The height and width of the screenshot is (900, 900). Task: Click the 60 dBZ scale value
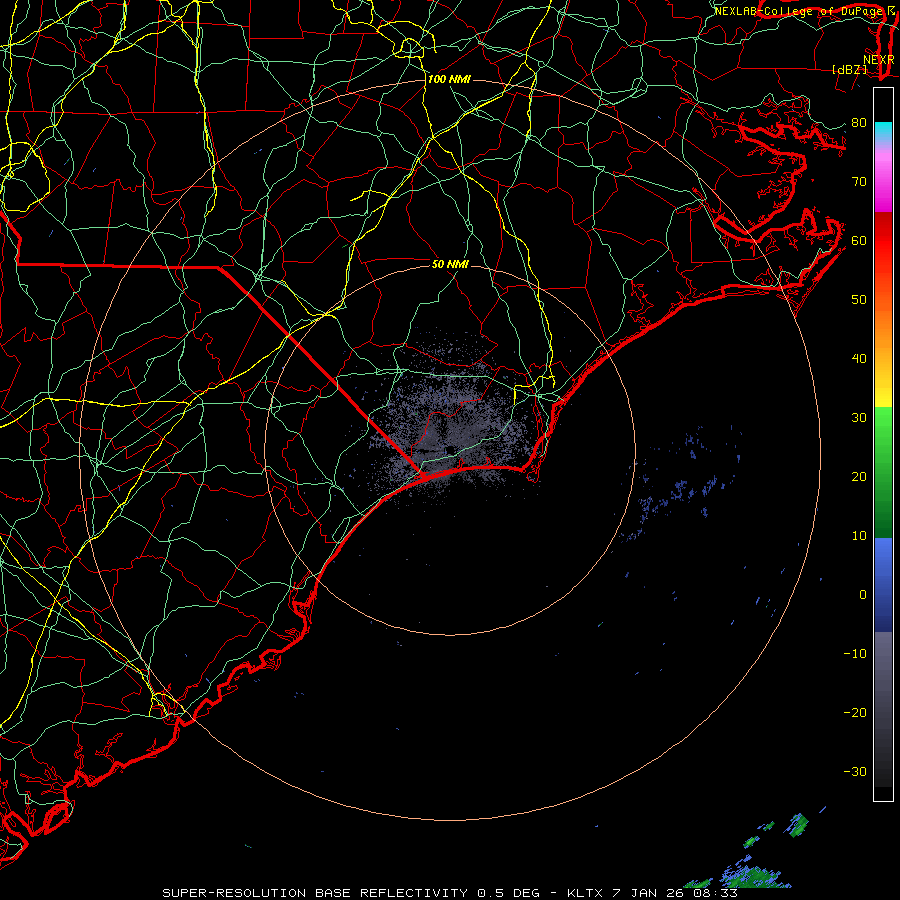tap(859, 241)
